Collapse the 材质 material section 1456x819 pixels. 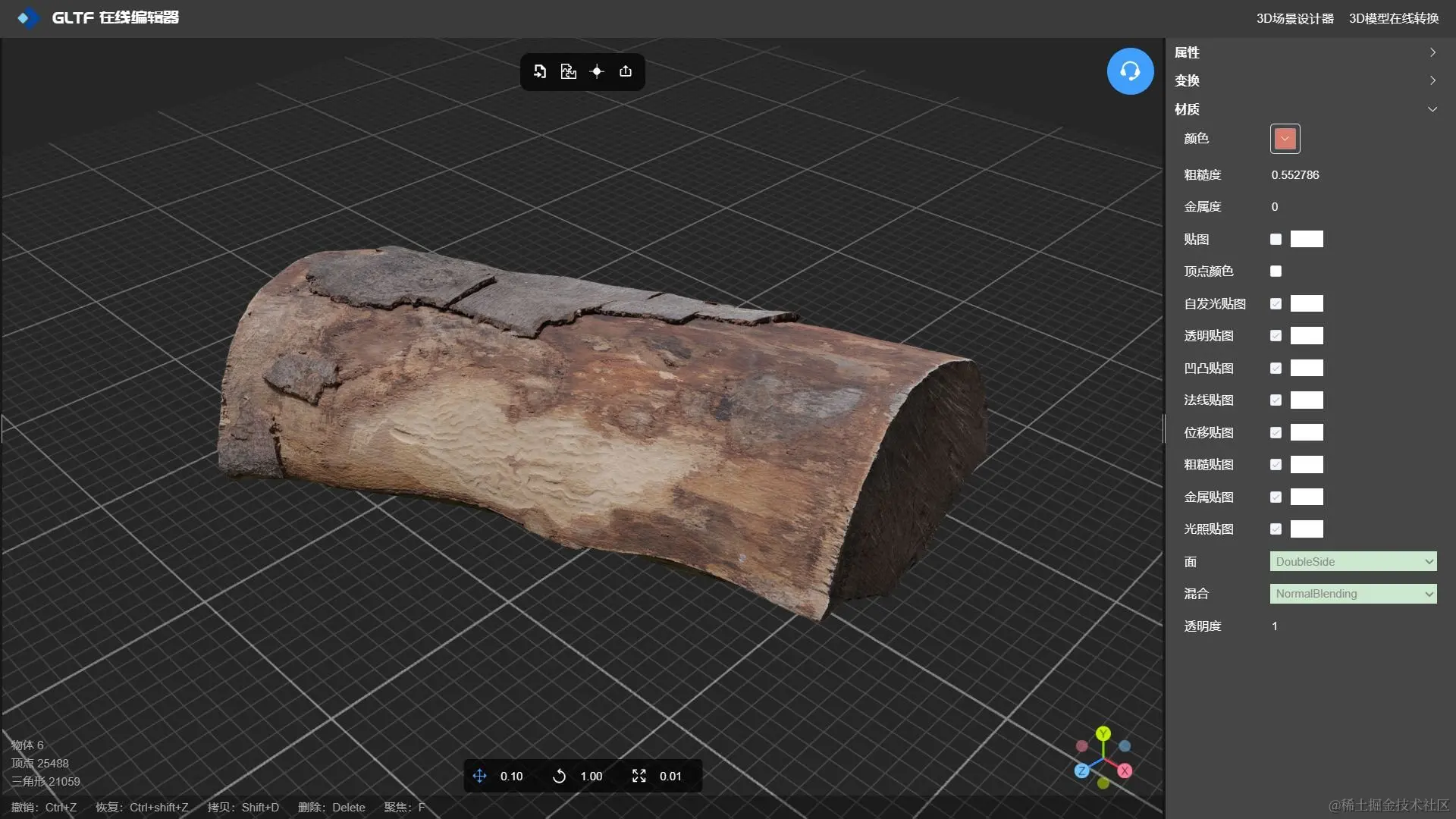[x=1432, y=109]
